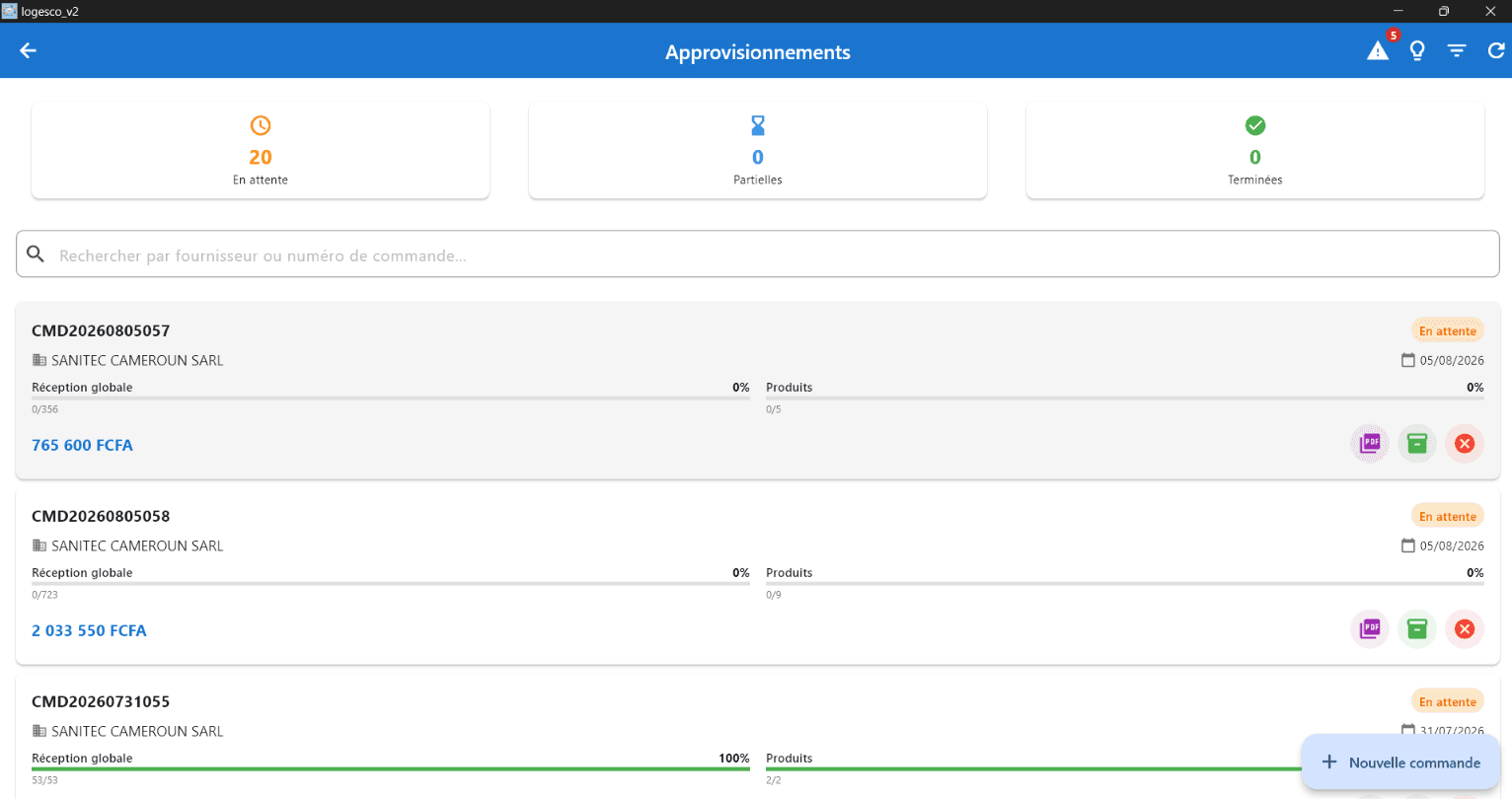Click Nouvelle commande button
The image size is (1512, 799).
click(x=1400, y=763)
